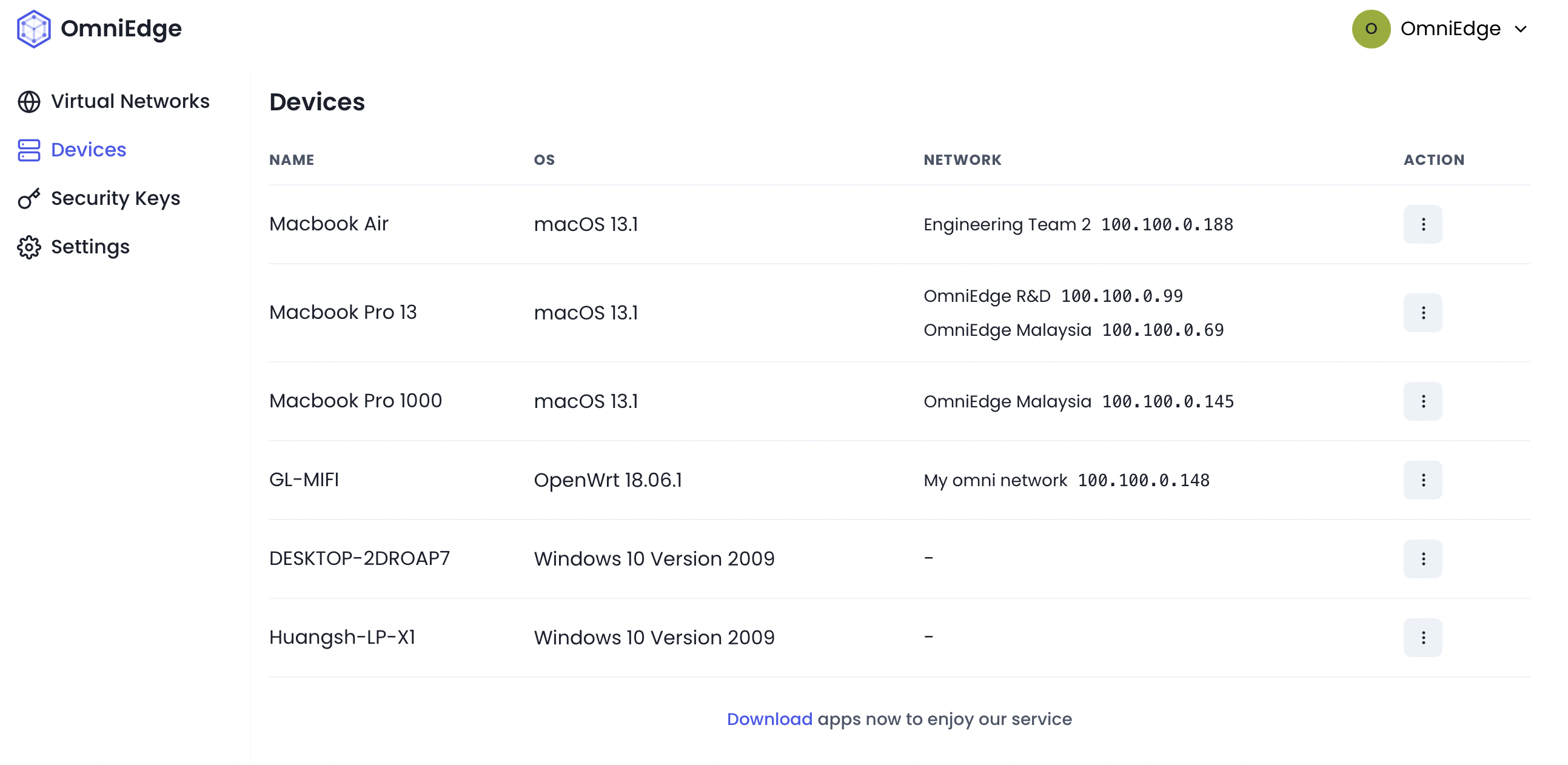Open Security Keys menu item
This screenshot has width=1568, height=765.
(x=115, y=198)
